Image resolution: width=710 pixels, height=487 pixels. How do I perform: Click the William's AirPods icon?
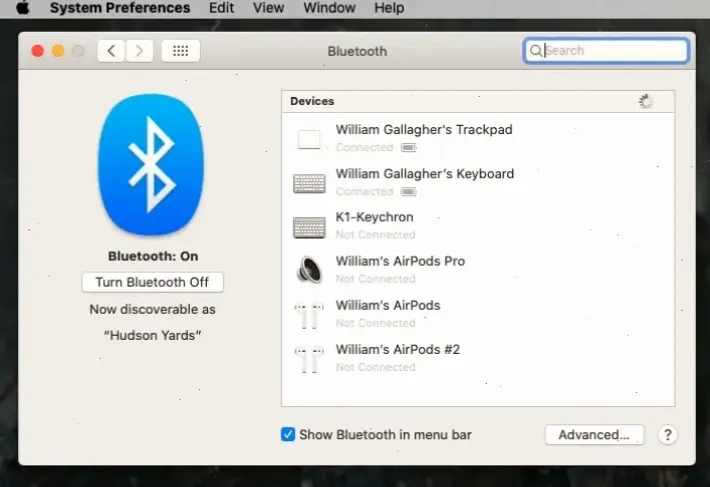click(309, 314)
